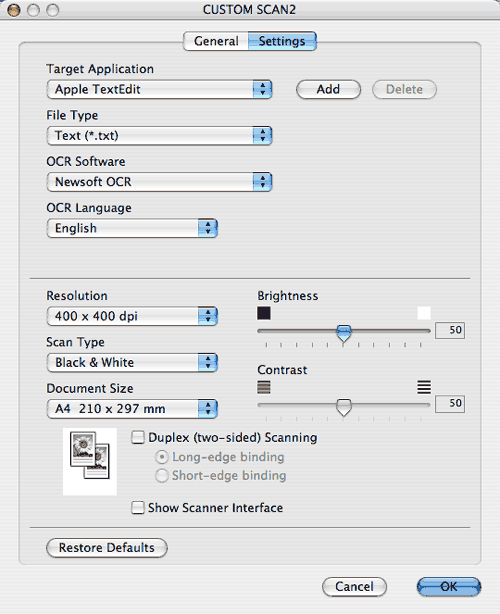This screenshot has width=500, height=614.
Task: Switch to the General tab
Action: pyautogui.click(x=216, y=41)
